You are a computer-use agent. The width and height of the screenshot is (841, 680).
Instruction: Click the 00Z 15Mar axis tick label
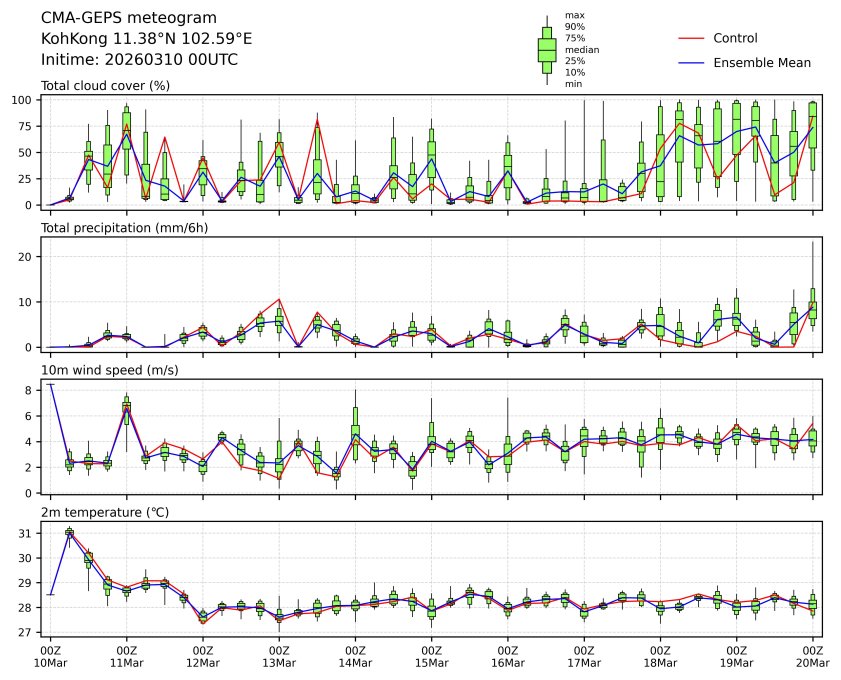tap(431, 656)
